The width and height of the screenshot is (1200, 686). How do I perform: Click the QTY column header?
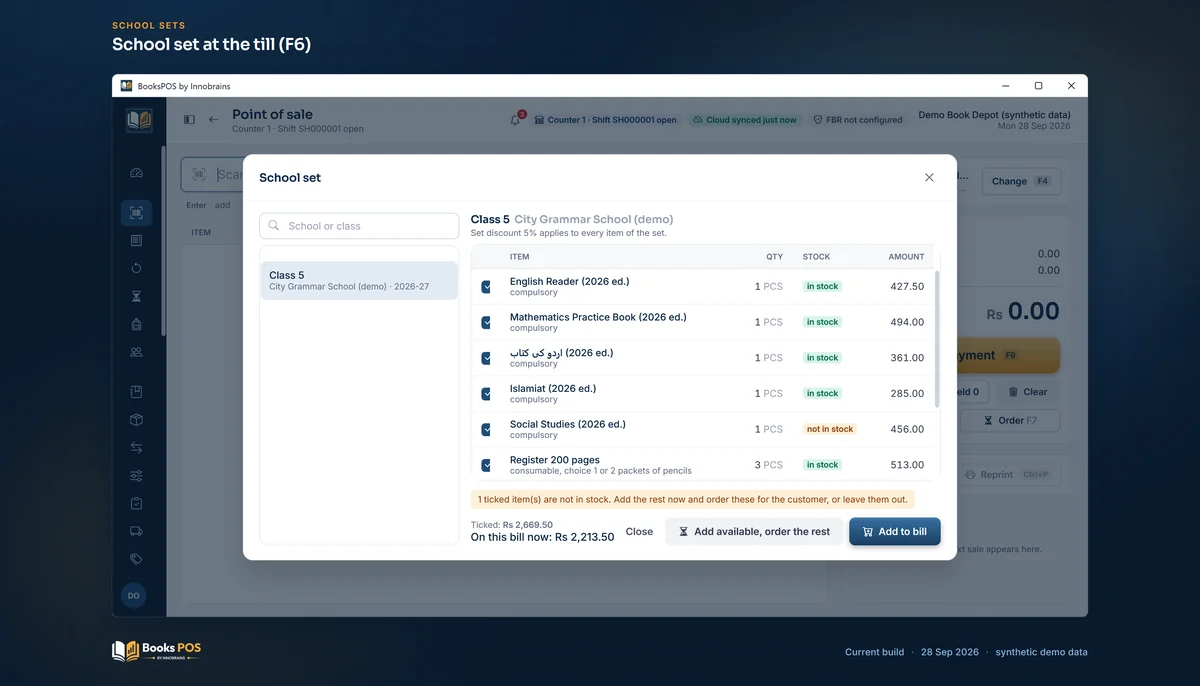[775, 257]
